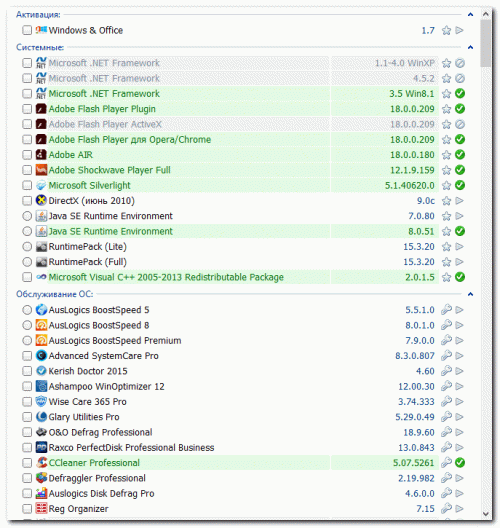
Task: Click play arrow for Glary Utilities Pro
Action: 460,417
